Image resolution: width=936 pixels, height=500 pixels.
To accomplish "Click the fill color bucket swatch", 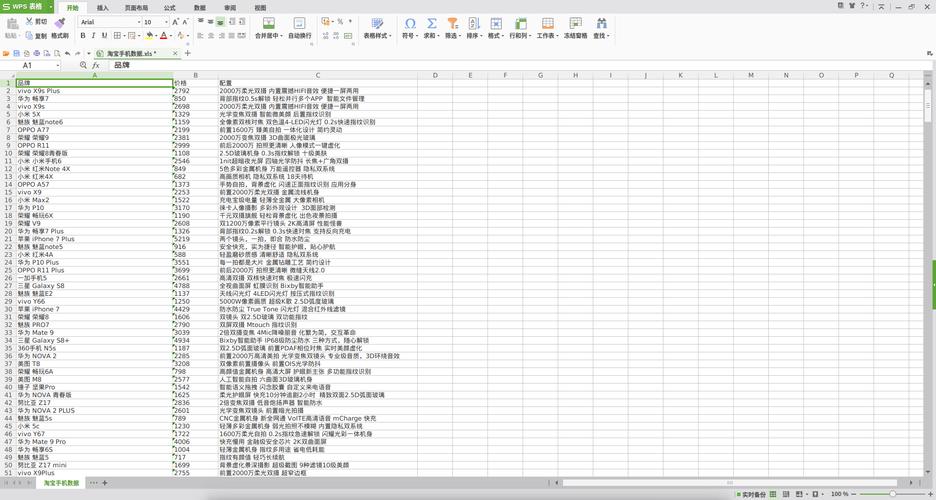I will point(149,36).
